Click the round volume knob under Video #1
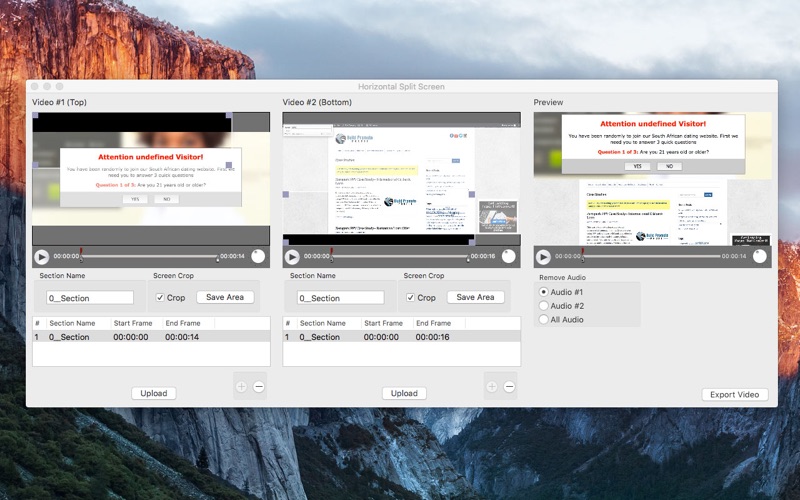The height and width of the screenshot is (500, 800). [258, 256]
